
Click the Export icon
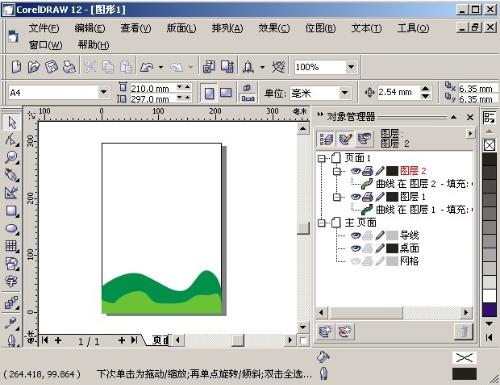[227, 67]
